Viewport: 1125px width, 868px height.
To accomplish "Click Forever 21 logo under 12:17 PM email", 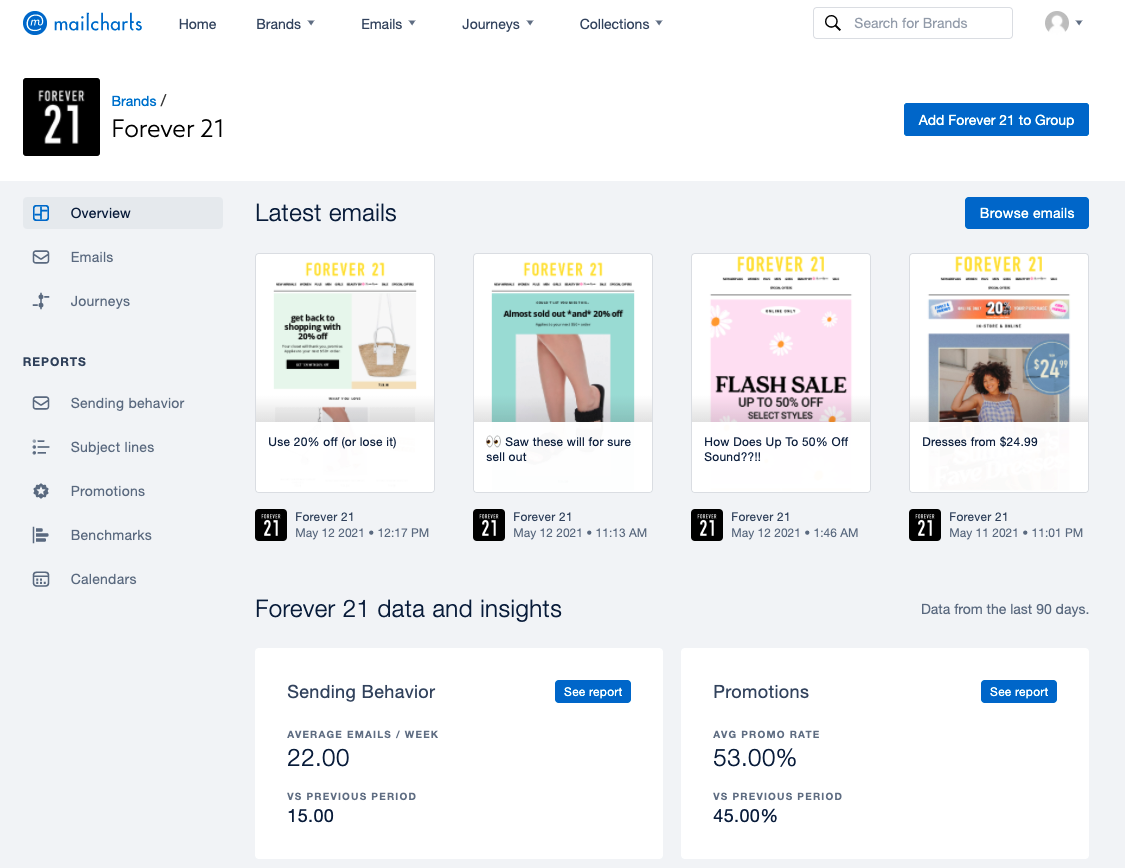I will (x=271, y=525).
